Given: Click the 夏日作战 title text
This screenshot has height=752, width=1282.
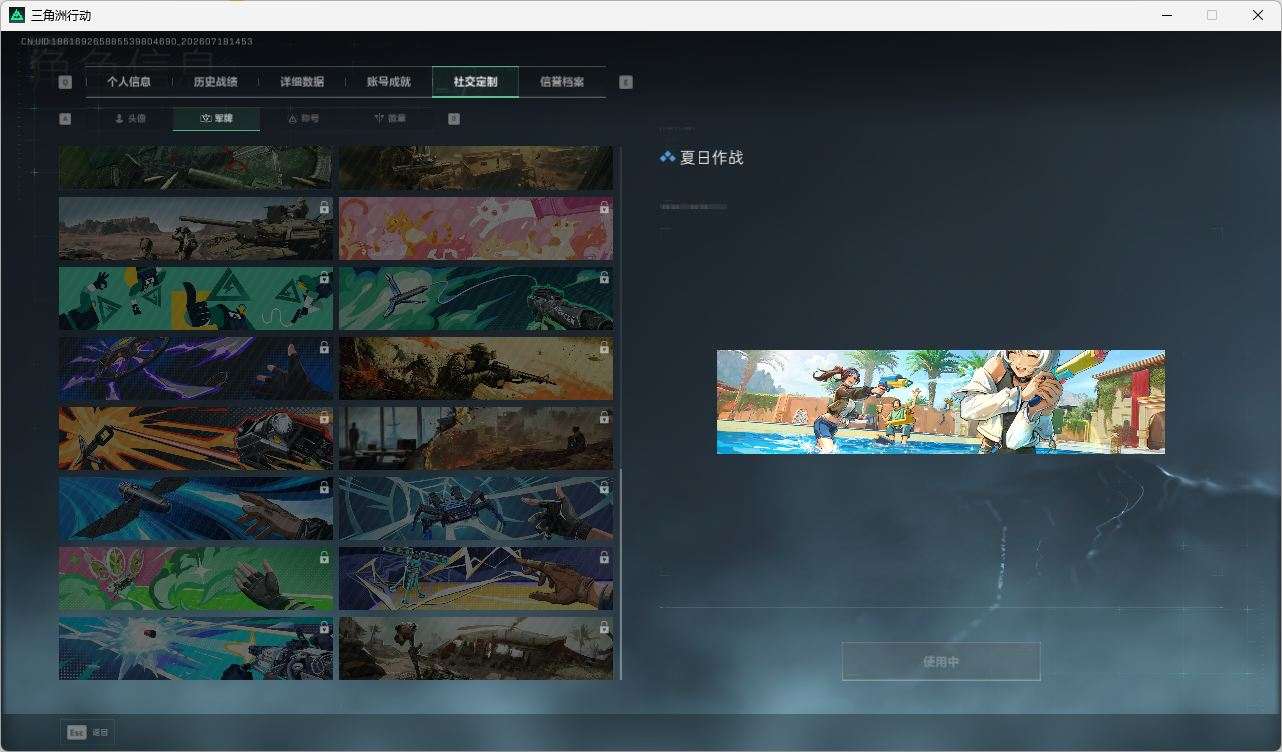Looking at the screenshot, I should [x=712, y=157].
